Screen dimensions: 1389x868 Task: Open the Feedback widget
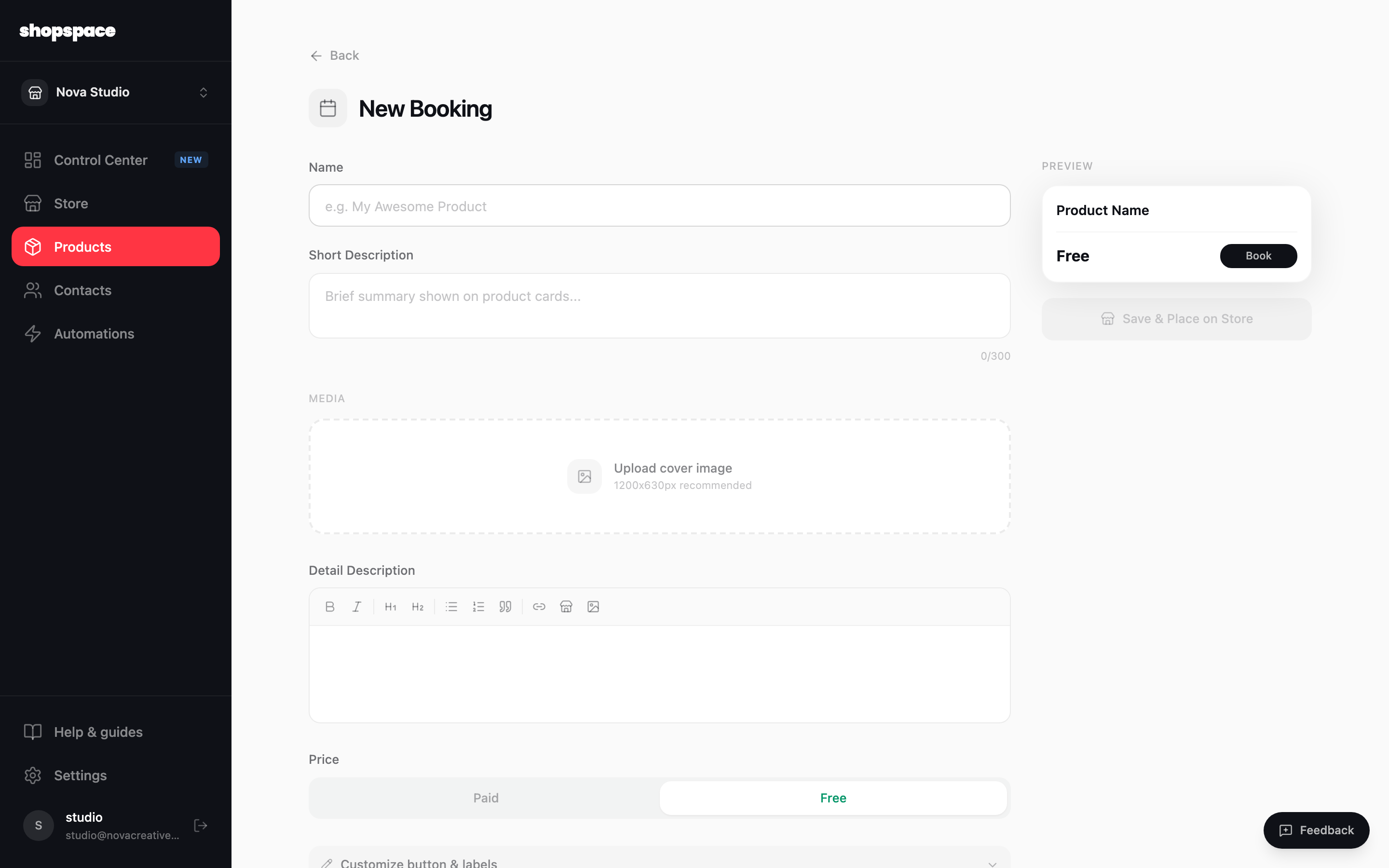1316,830
